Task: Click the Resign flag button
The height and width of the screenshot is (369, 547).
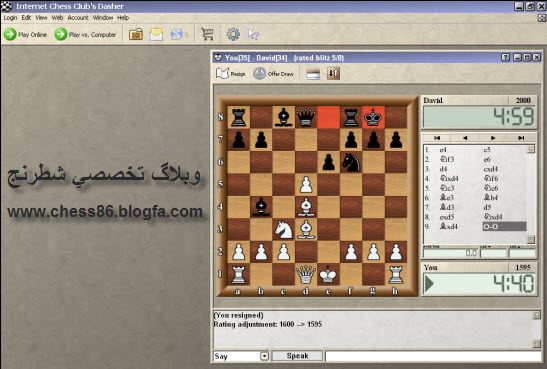Action: click(231, 74)
